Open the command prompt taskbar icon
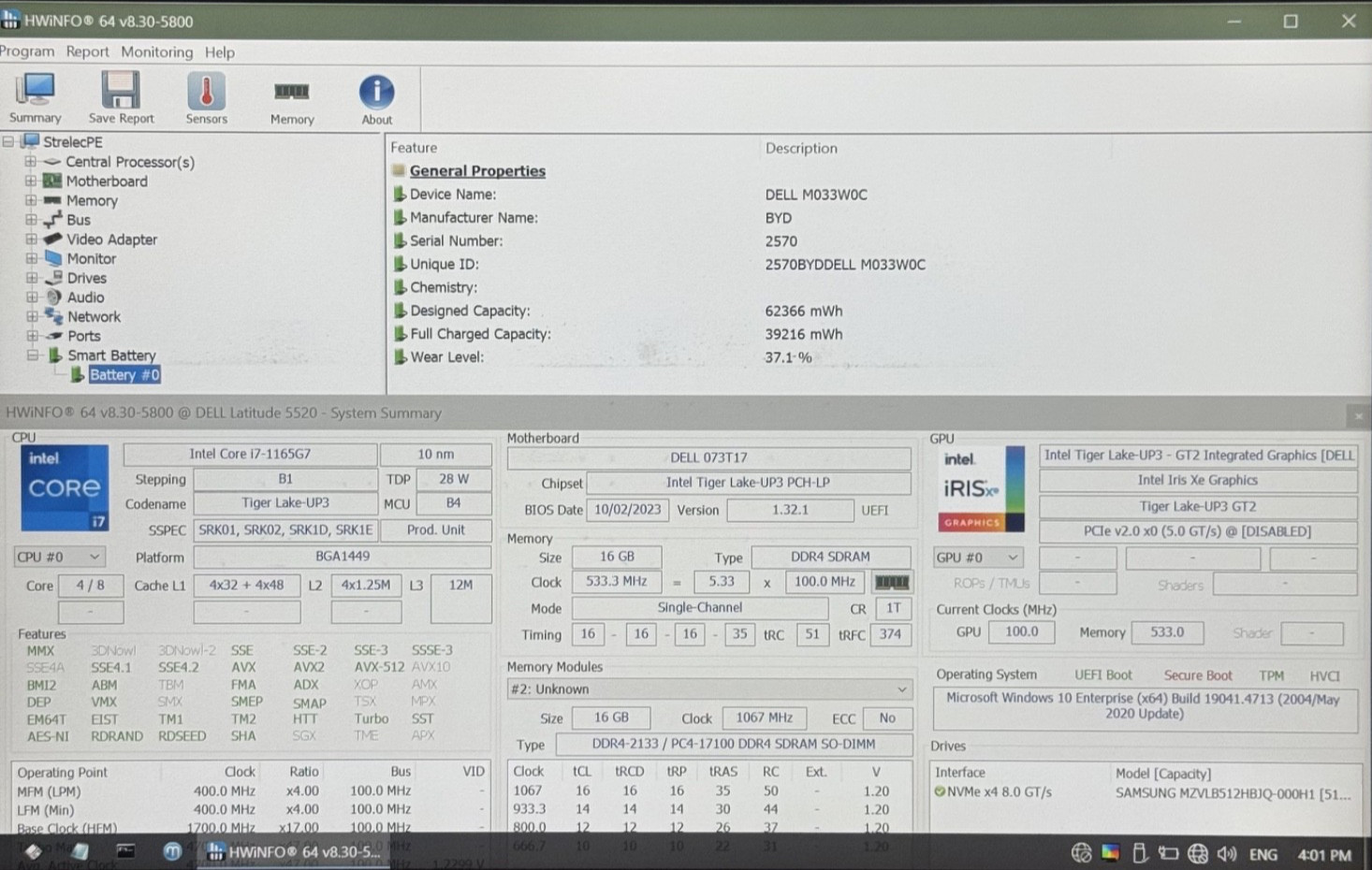 (125, 851)
